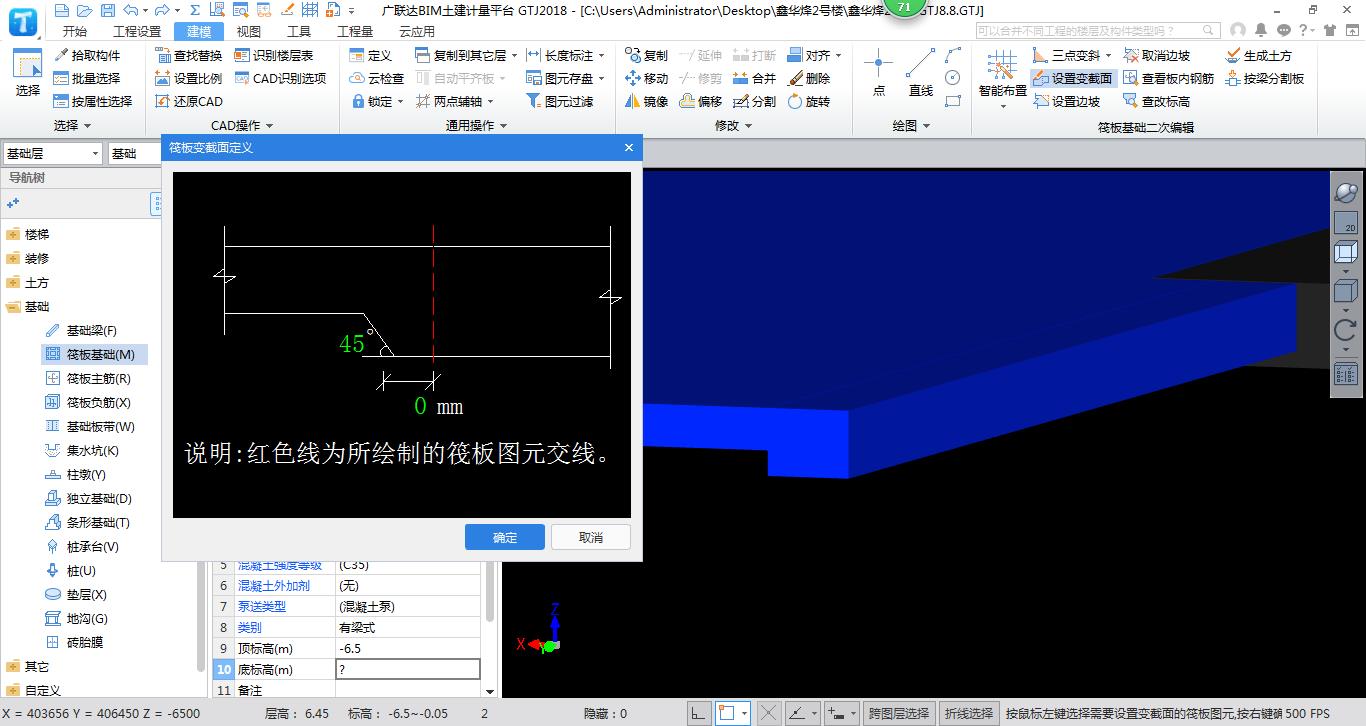1366x726 pixels.
Task: Click the 删除 delete tool
Action: pos(808,78)
